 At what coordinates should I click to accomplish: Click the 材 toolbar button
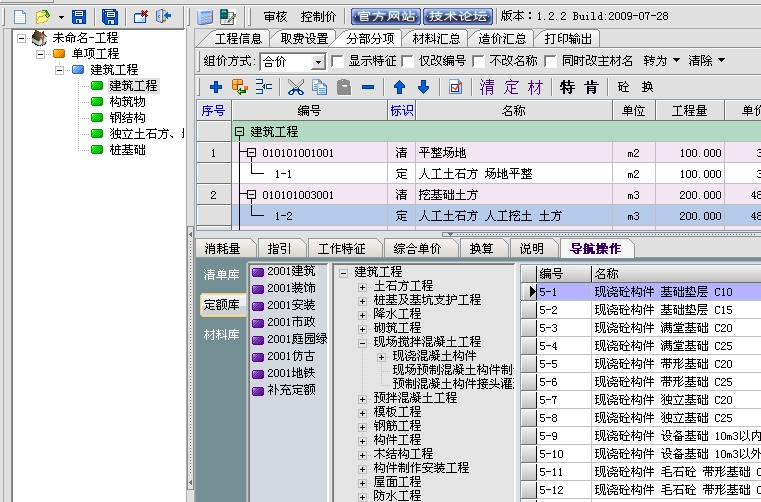[x=535, y=87]
